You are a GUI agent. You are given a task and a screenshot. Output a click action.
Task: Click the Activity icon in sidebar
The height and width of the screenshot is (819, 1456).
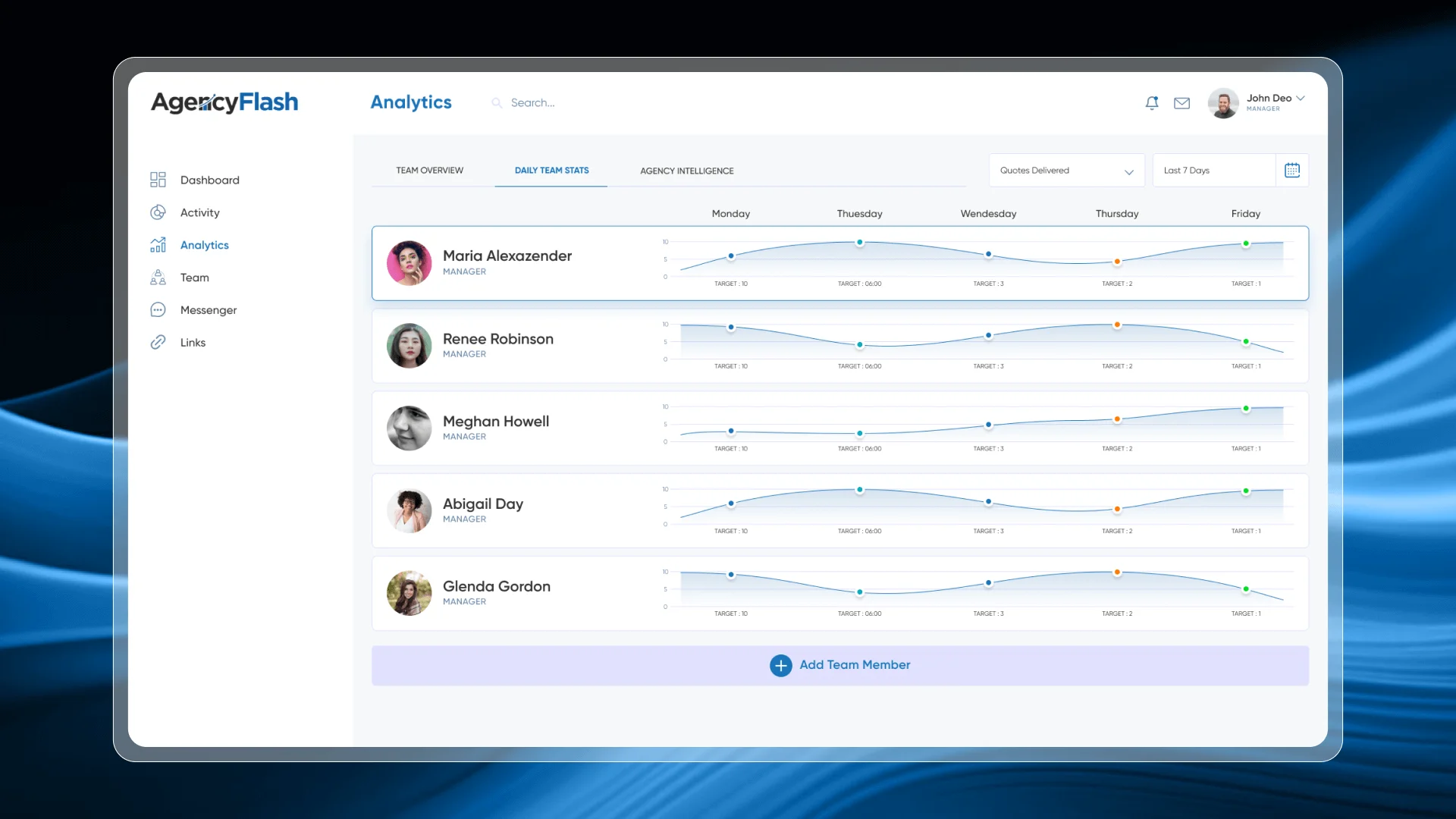click(158, 212)
